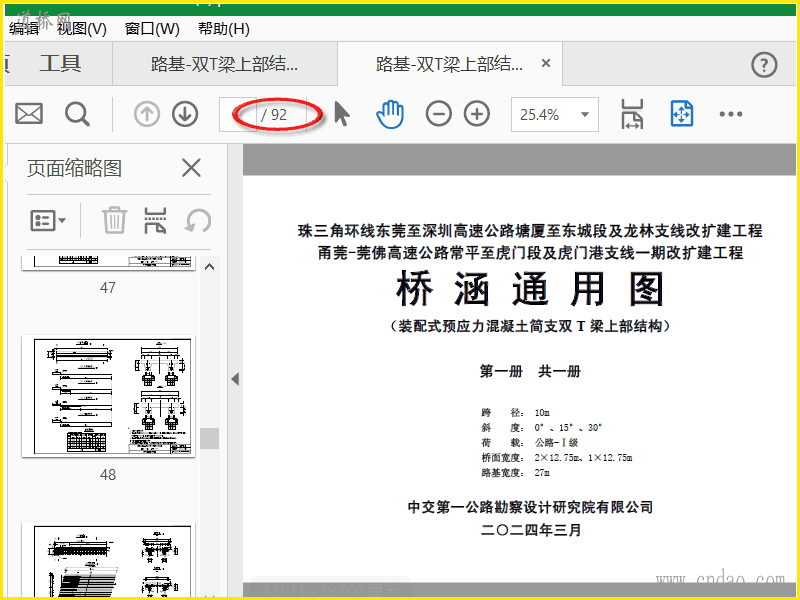Close the active document tab
Screen dimensions: 800x600
(545, 63)
